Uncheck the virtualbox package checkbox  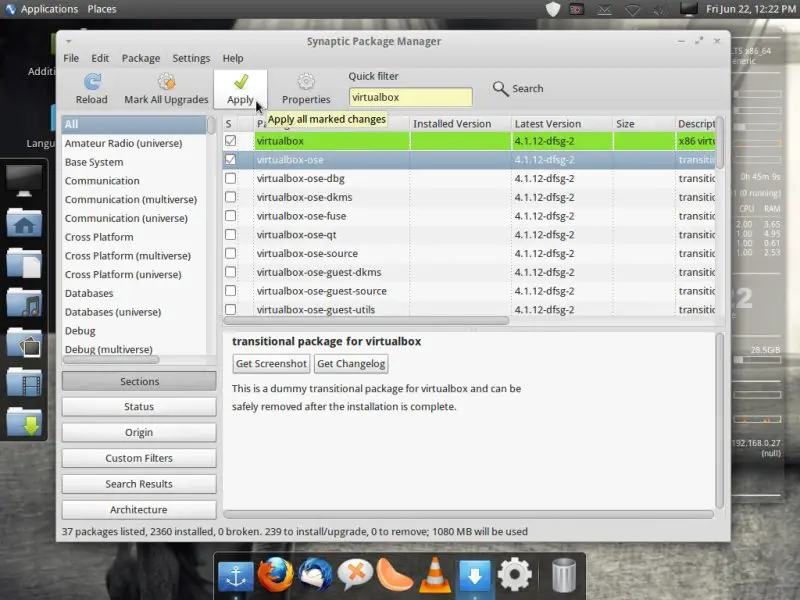click(231, 141)
